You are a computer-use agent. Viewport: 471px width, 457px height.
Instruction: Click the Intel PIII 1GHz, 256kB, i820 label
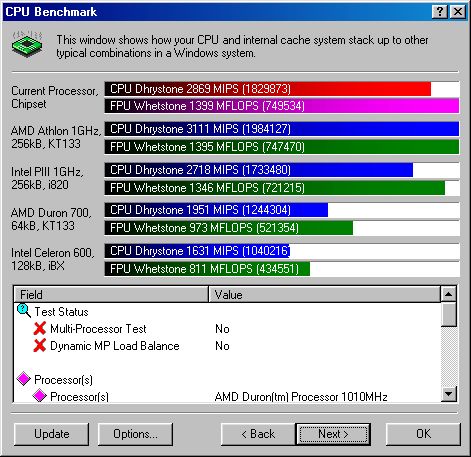pyautogui.click(x=47, y=178)
